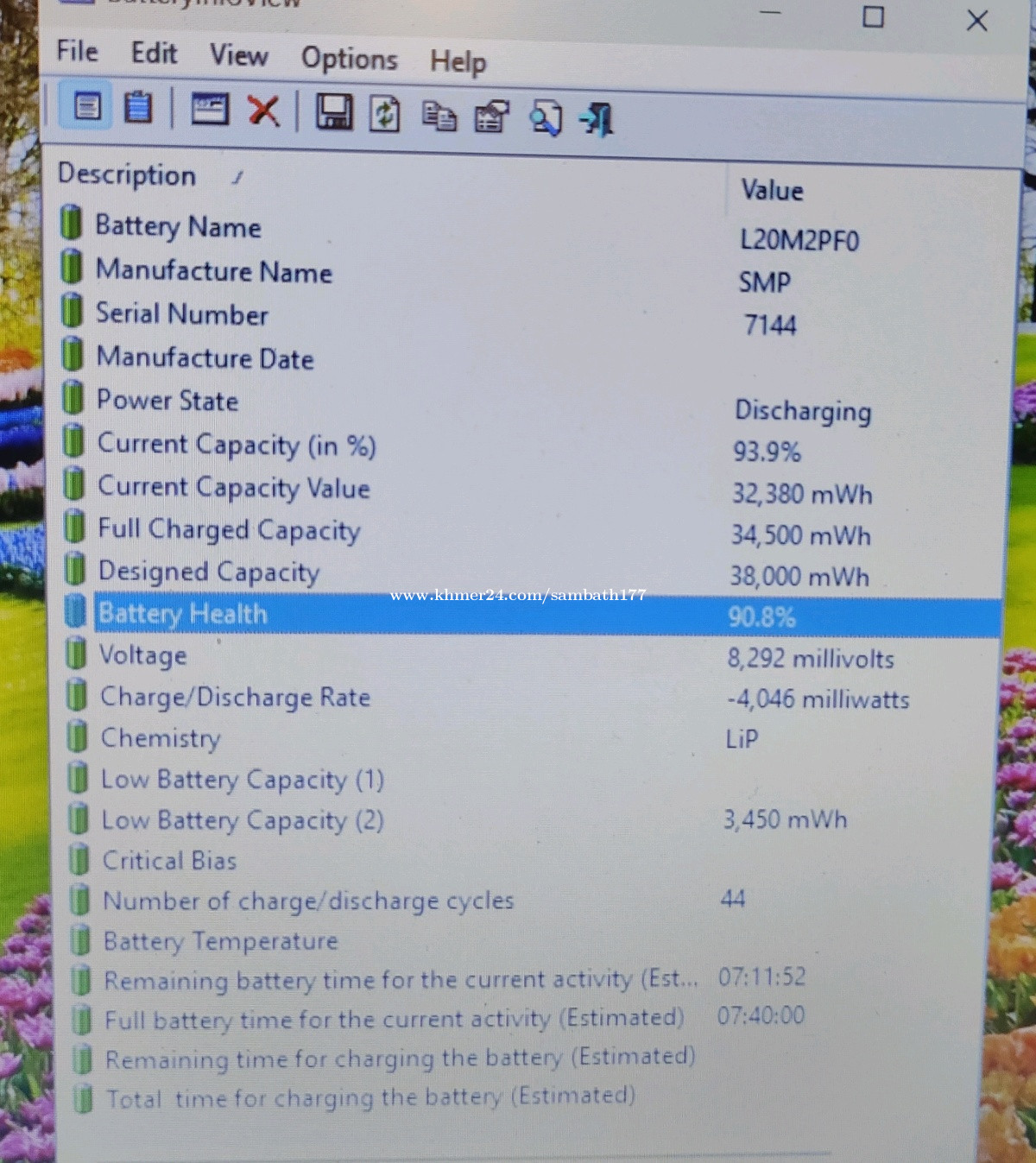The image size is (1036, 1163).
Task: Click the 32,380 mWh value
Action: (x=802, y=494)
